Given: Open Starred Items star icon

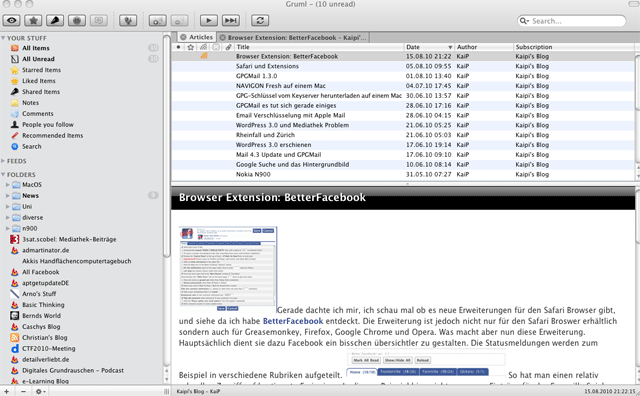Looking at the screenshot, I should (15, 70).
